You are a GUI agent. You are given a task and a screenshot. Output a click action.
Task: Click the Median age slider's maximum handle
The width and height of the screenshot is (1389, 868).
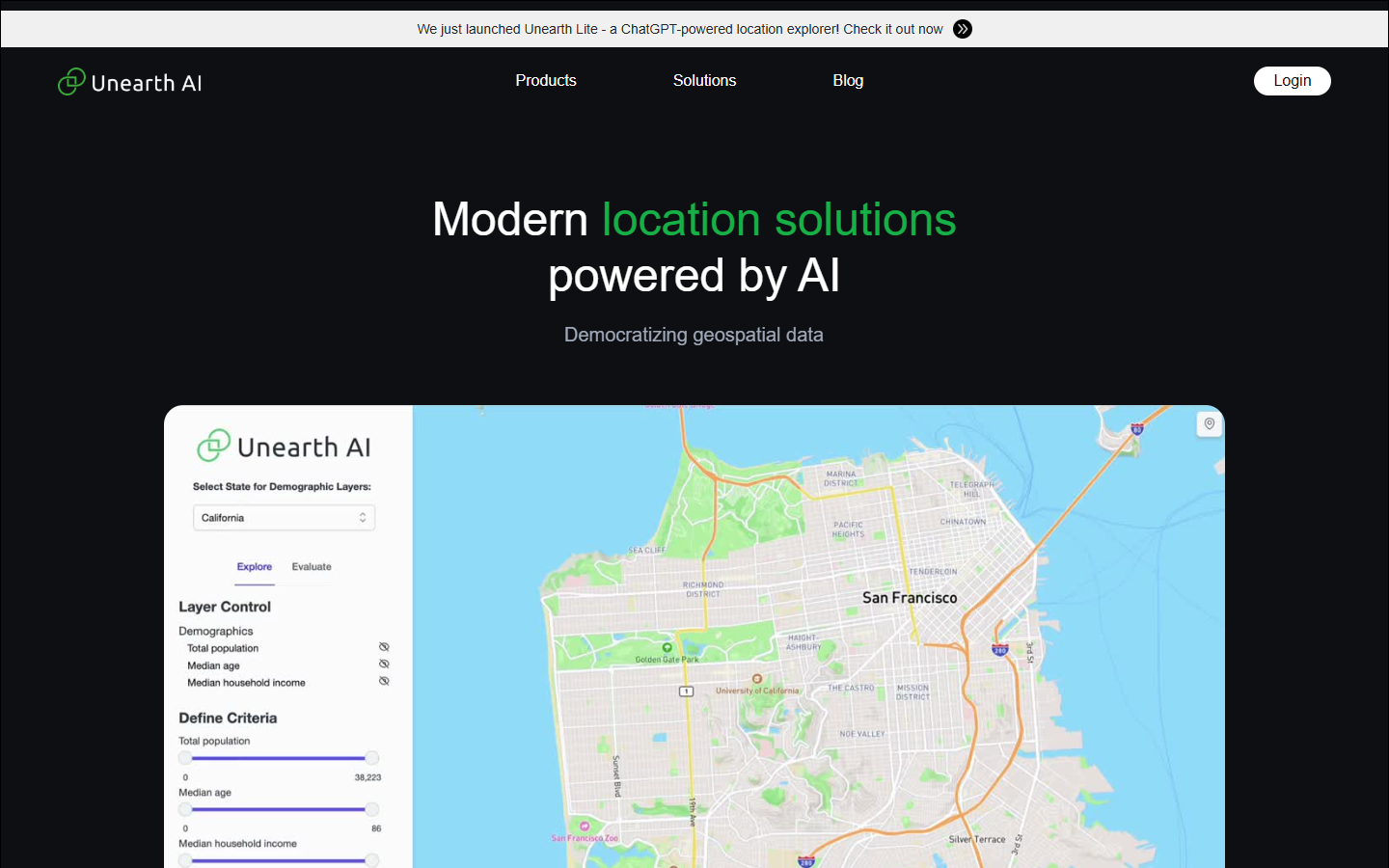[x=372, y=809]
